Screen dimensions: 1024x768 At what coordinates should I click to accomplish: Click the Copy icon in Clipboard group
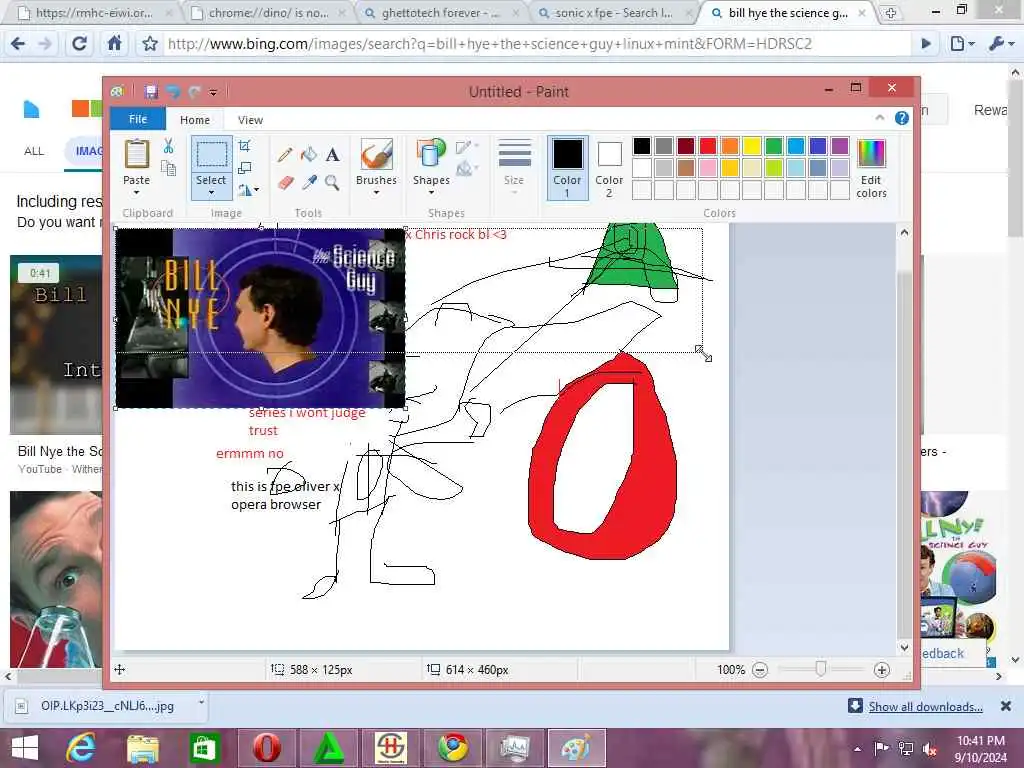(x=168, y=169)
